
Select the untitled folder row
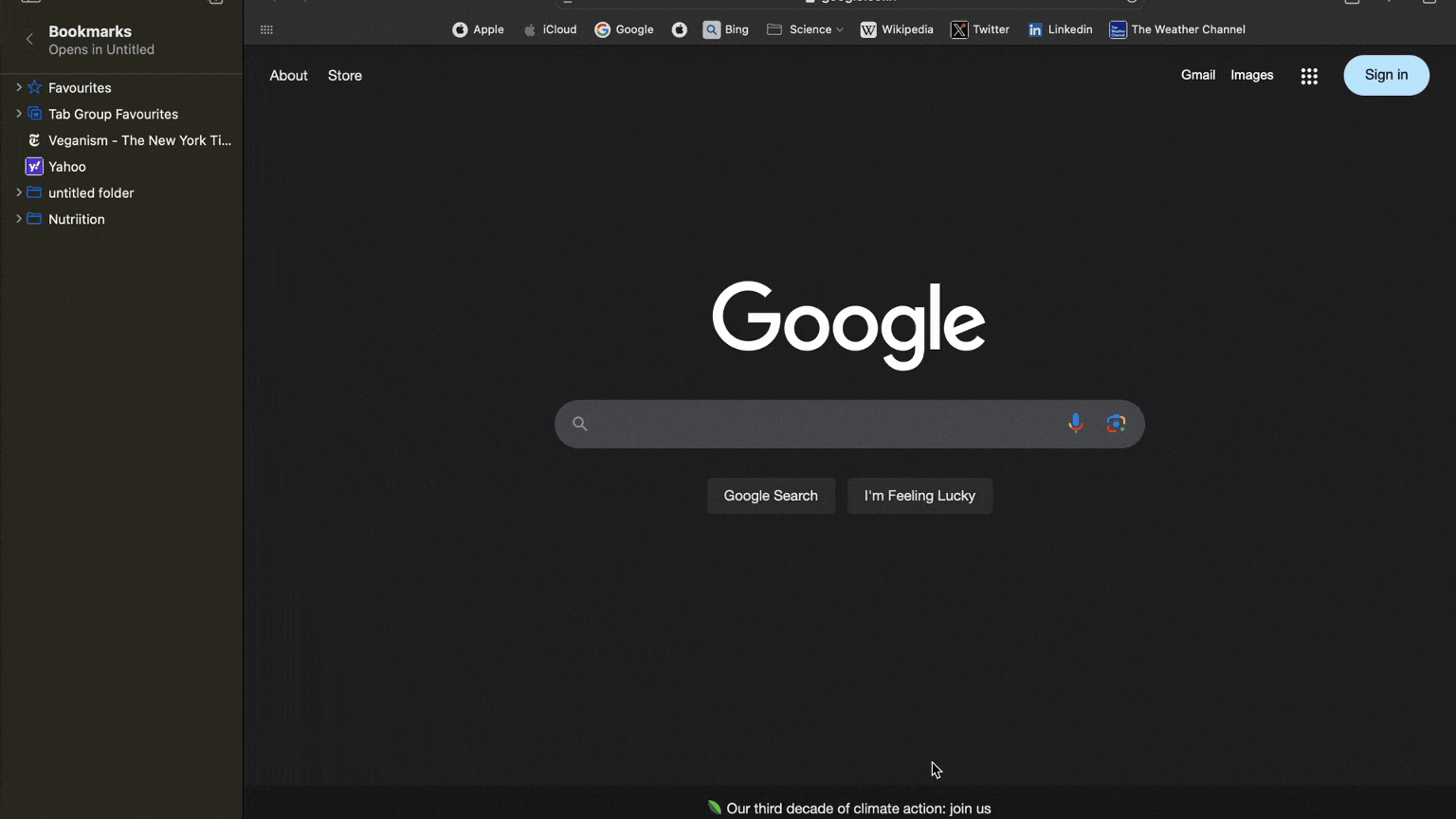[121, 192]
